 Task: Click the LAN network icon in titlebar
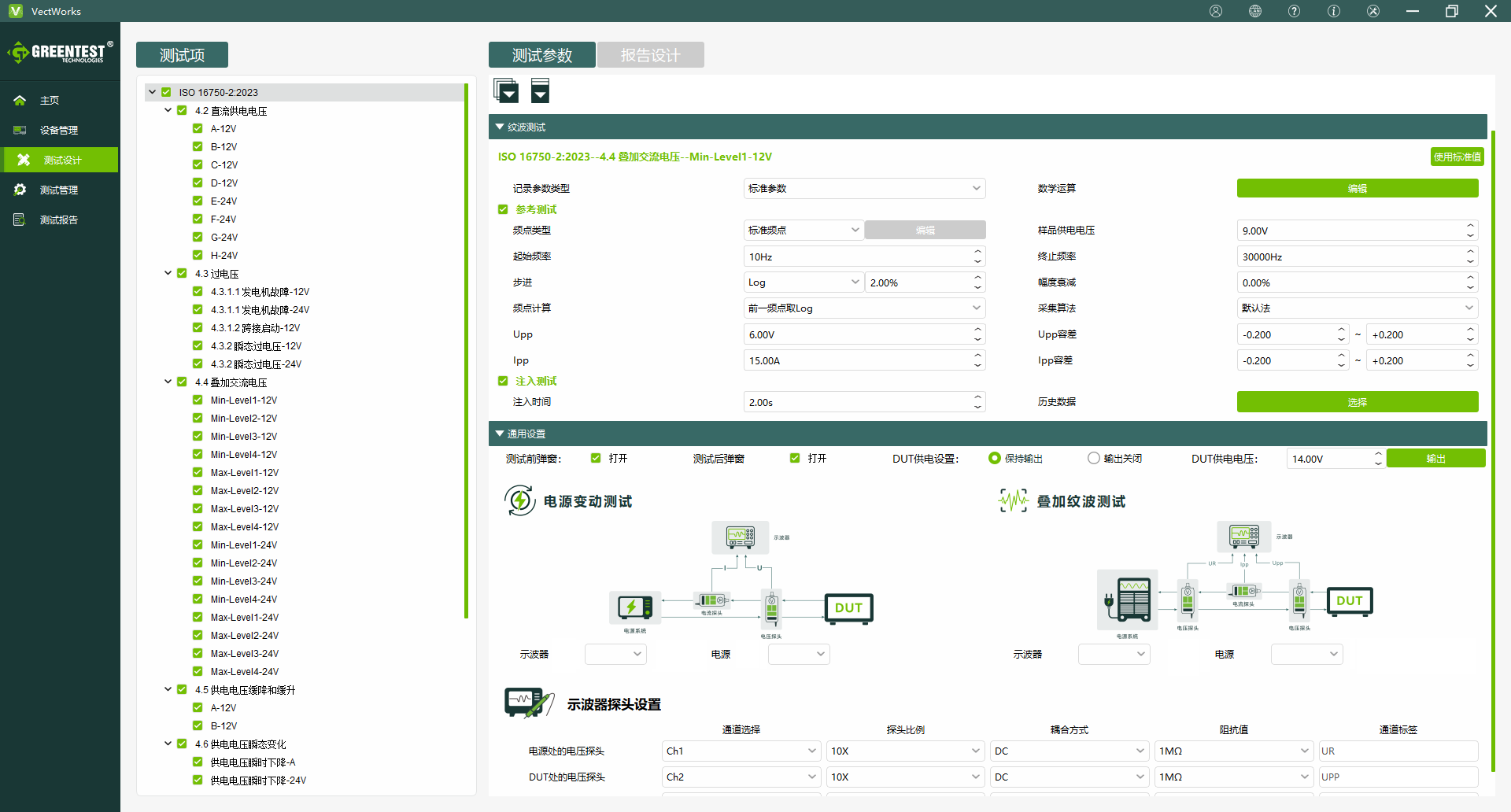[x=1254, y=11]
